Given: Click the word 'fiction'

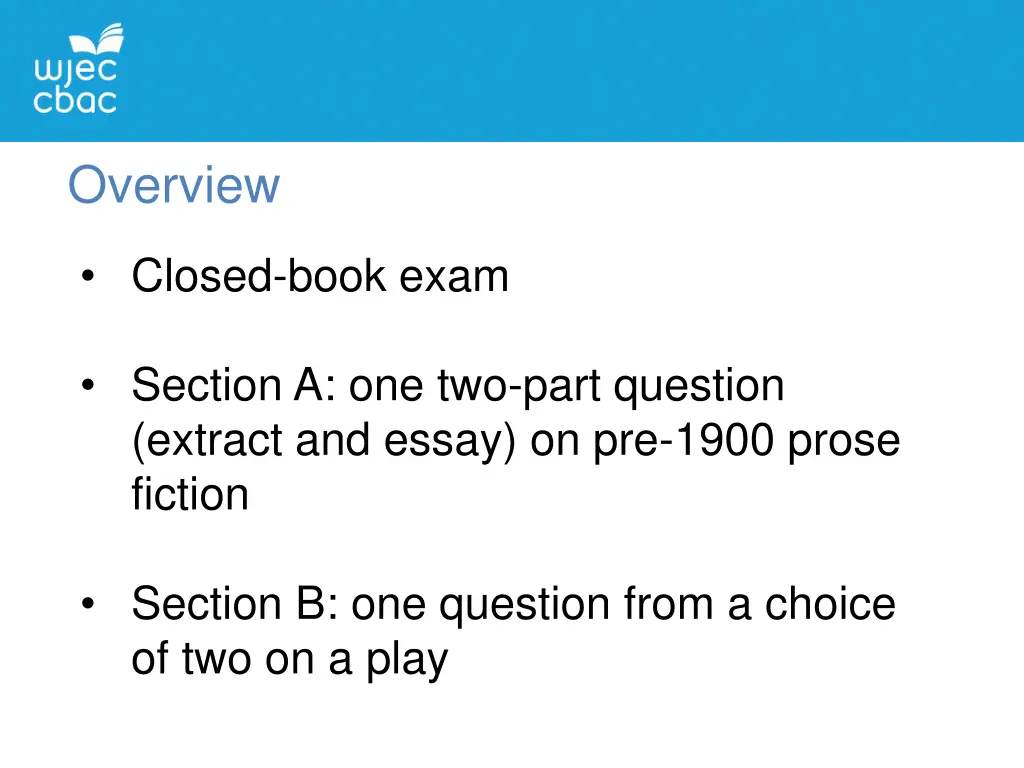Looking at the screenshot, I should click(x=190, y=494).
